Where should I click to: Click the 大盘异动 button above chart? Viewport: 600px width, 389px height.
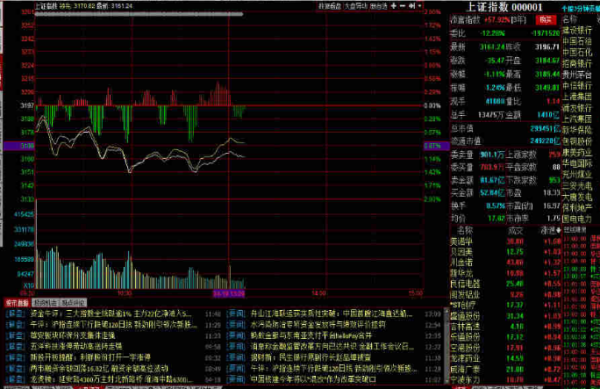(355, 6)
